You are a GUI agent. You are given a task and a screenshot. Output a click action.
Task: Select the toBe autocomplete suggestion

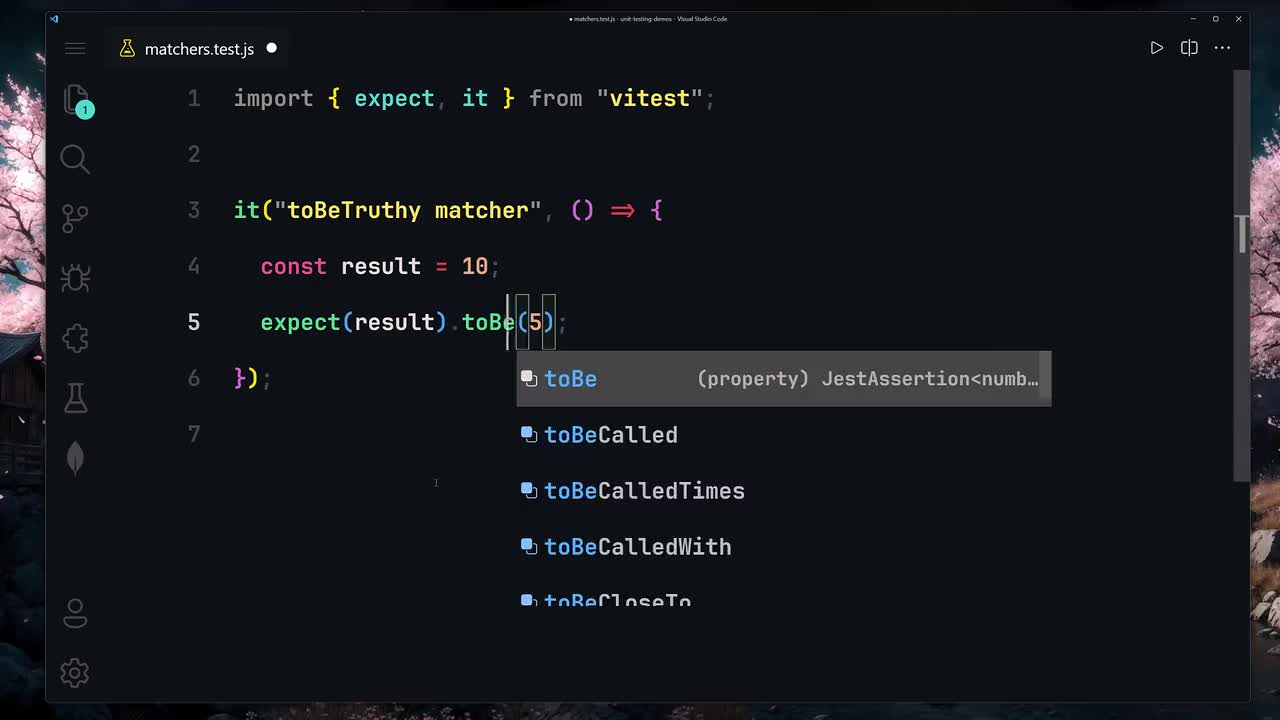[784, 379]
